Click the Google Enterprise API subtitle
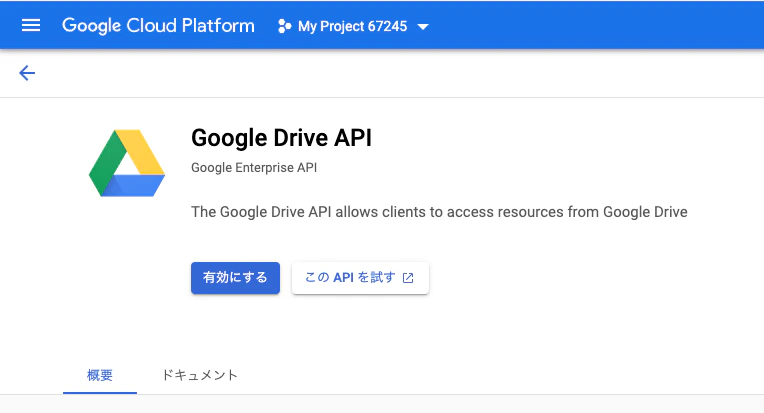Viewport: 764px width, 413px height. 254,168
